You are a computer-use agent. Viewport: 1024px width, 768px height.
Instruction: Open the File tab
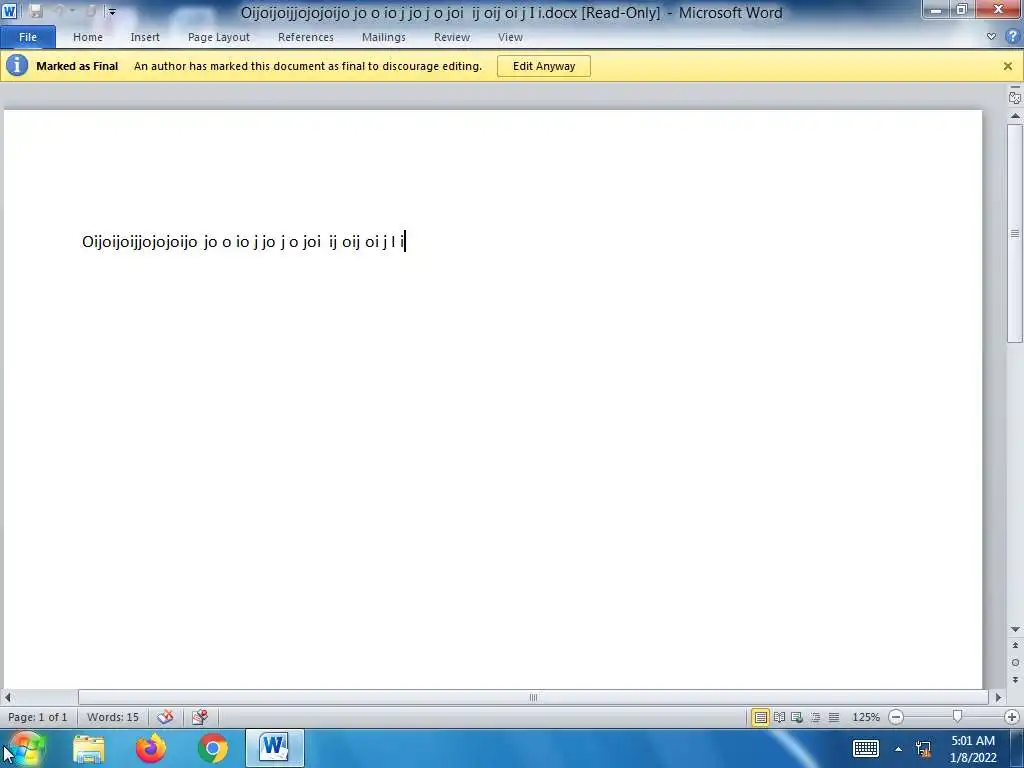(x=28, y=37)
